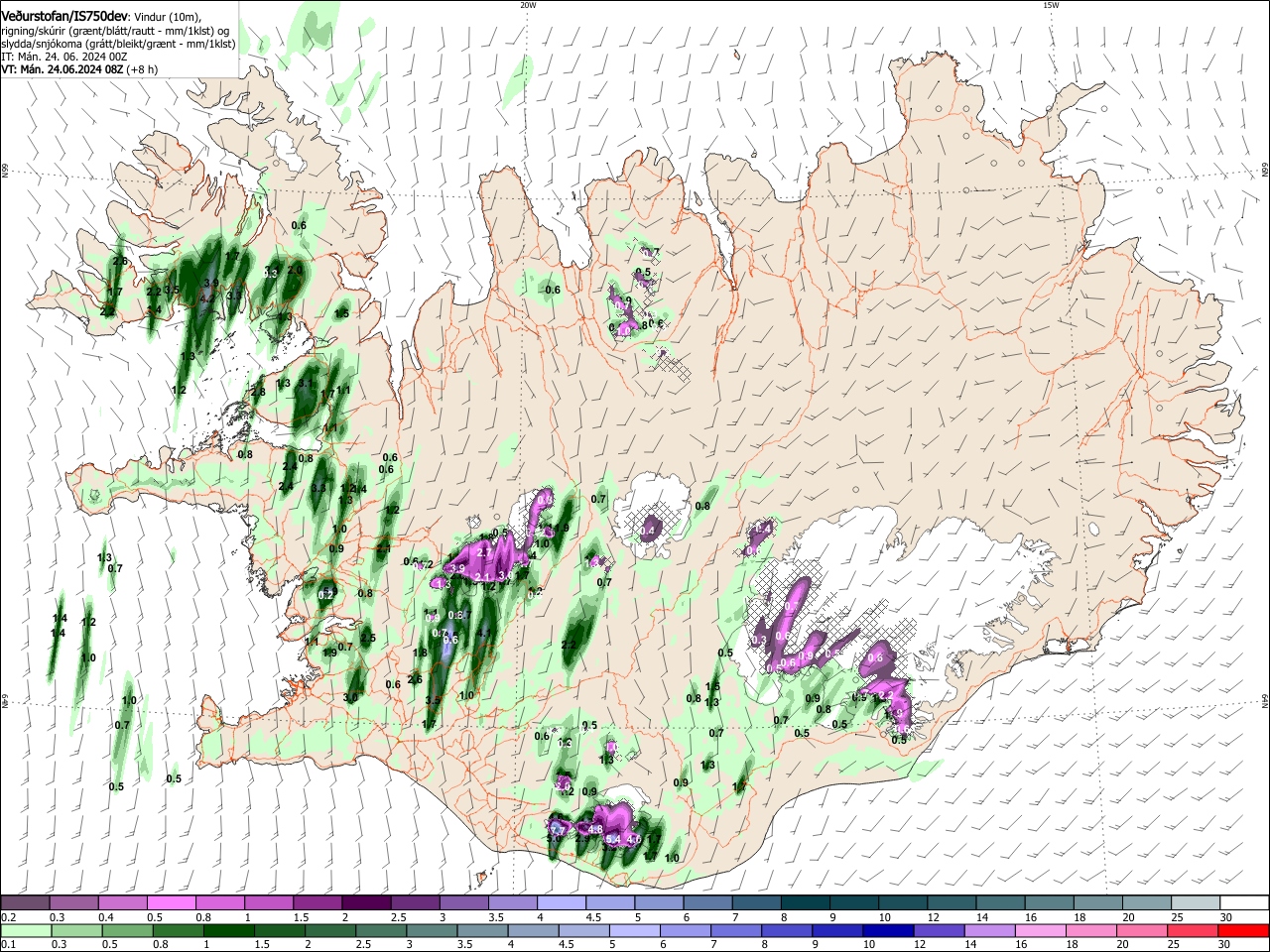Pick upper legend swatch between 0.2 and 0.3
The height and width of the screenshot is (952, 1270).
pyautogui.click(x=25, y=902)
